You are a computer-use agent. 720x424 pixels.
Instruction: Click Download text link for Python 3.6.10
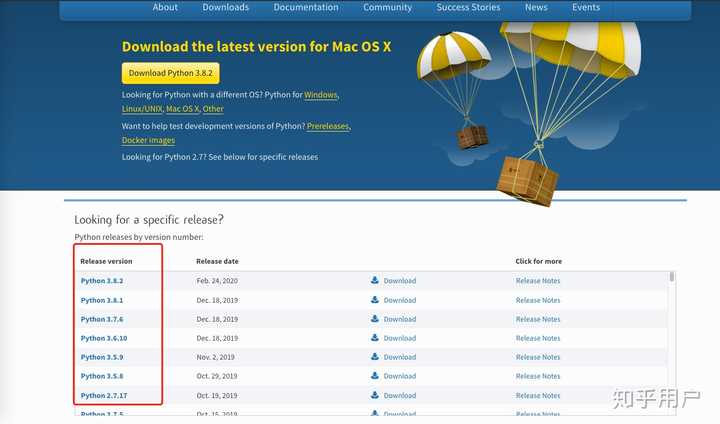pyautogui.click(x=400, y=338)
